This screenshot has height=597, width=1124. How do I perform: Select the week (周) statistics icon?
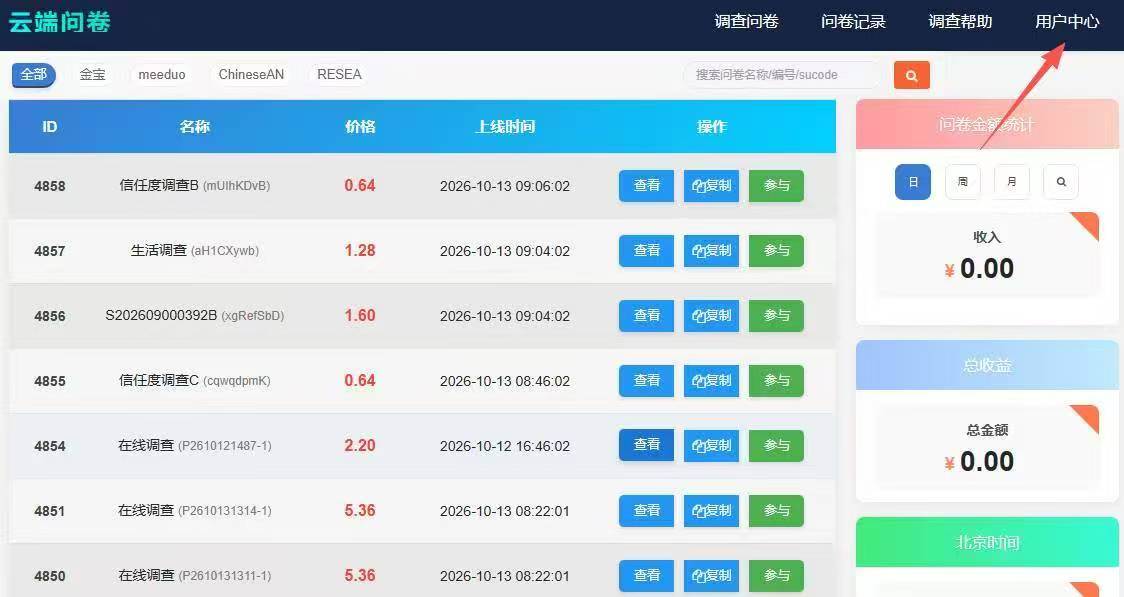[x=963, y=182]
